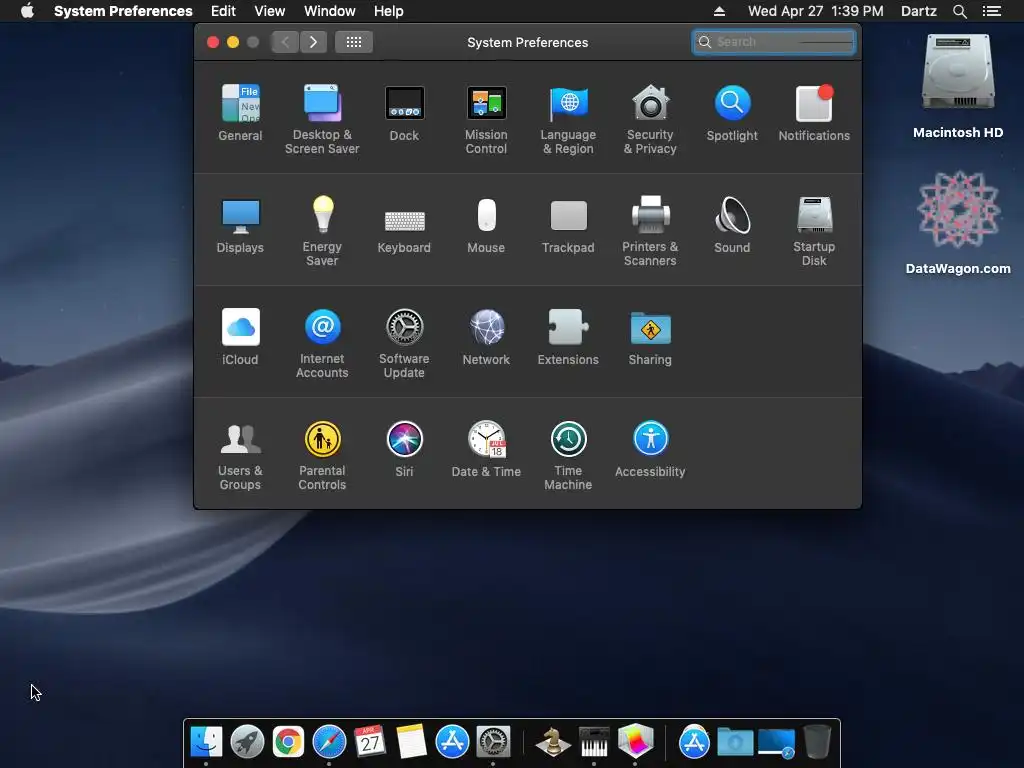Open System Preferences gear in the Dock
The width and height of the screenshot is (1024, 768).
click(493, 742)
